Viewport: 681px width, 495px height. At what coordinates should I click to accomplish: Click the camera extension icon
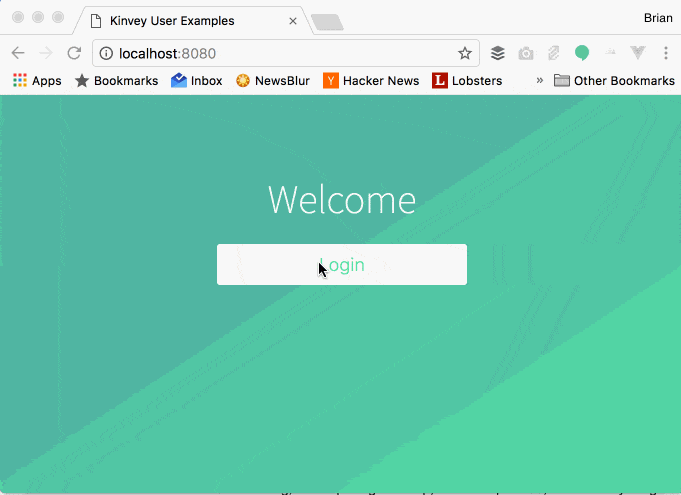click(526, 53)
